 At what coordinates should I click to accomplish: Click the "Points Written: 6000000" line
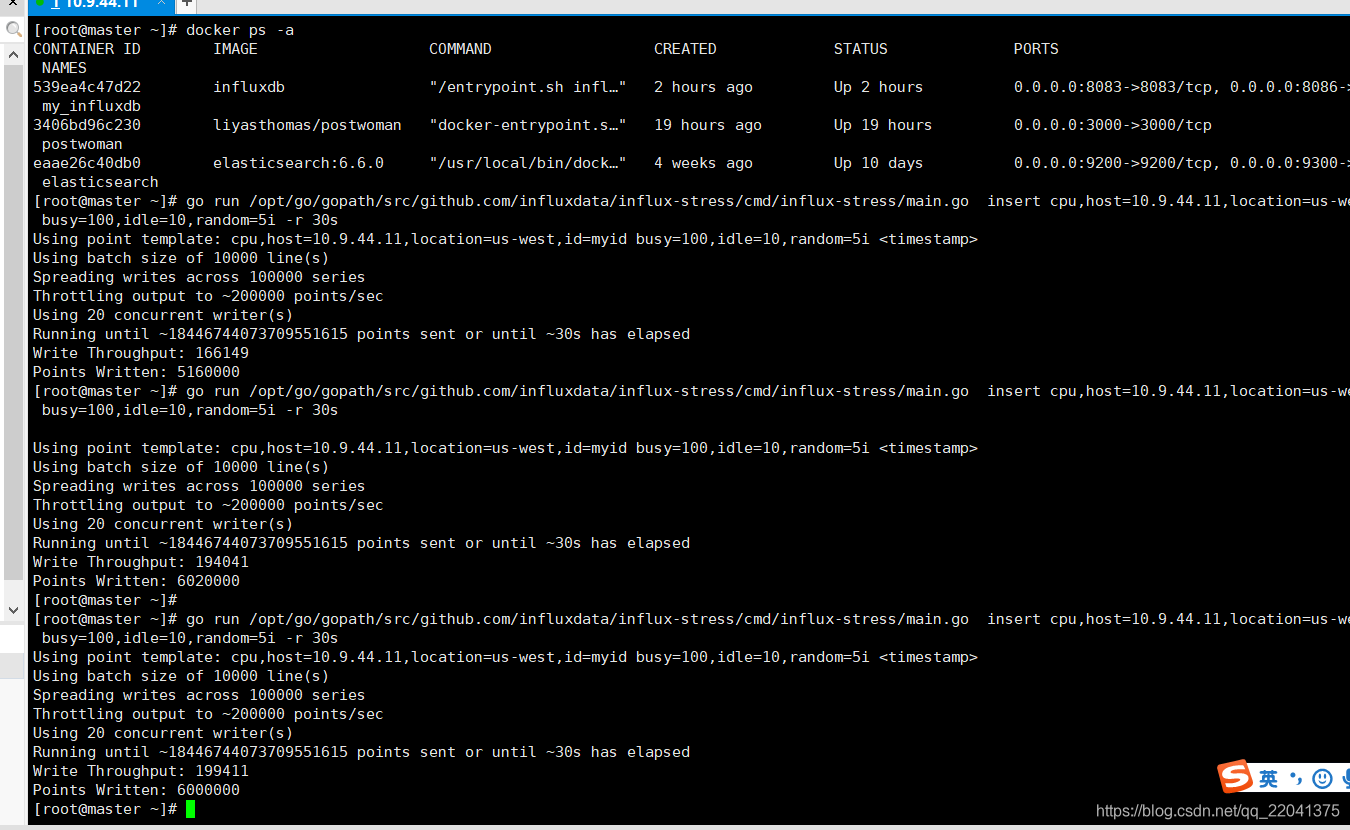click(136, 790)
